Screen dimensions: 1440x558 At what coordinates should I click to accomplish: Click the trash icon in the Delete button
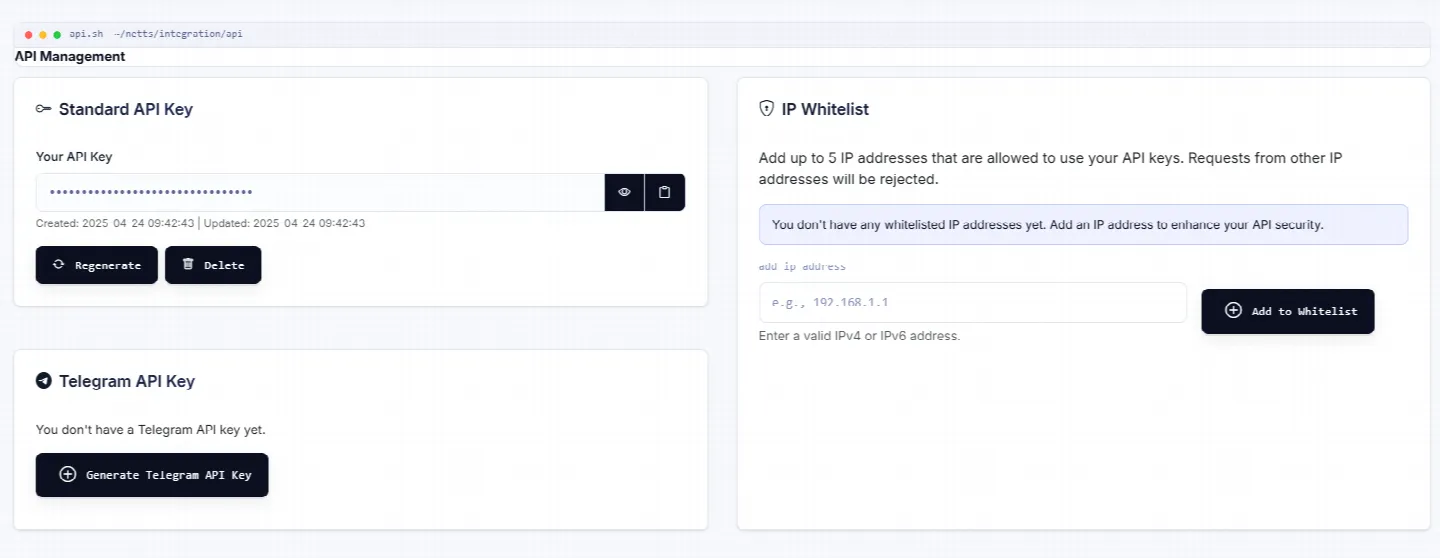click(x=188, y=265)
